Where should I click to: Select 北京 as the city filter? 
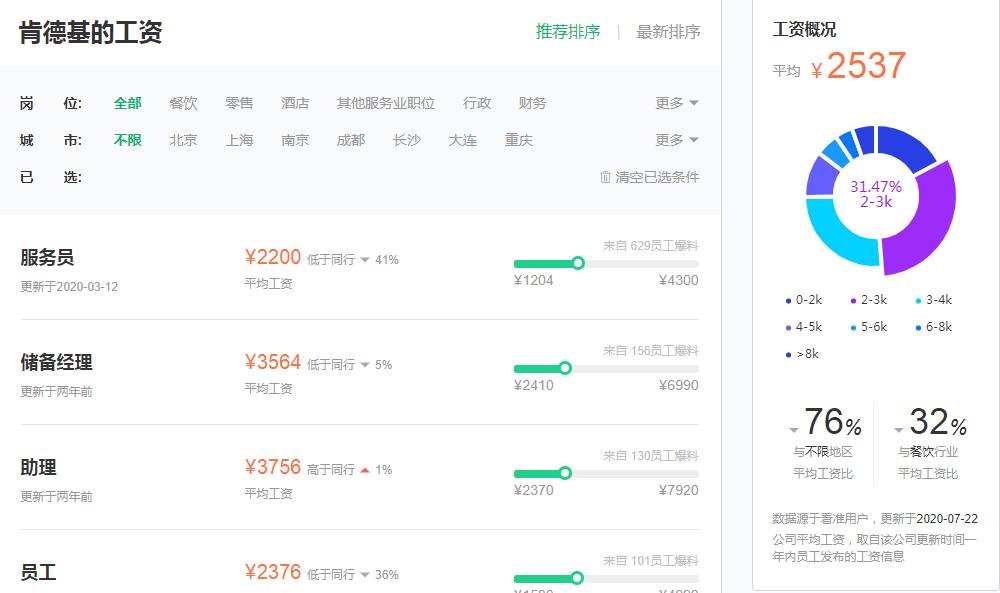(183, 140)
